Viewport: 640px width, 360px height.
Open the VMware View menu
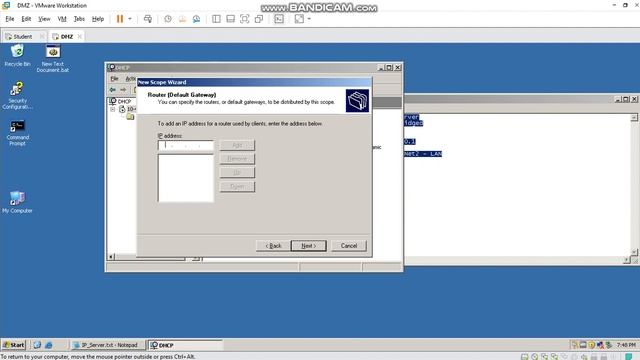pos(44,19)
